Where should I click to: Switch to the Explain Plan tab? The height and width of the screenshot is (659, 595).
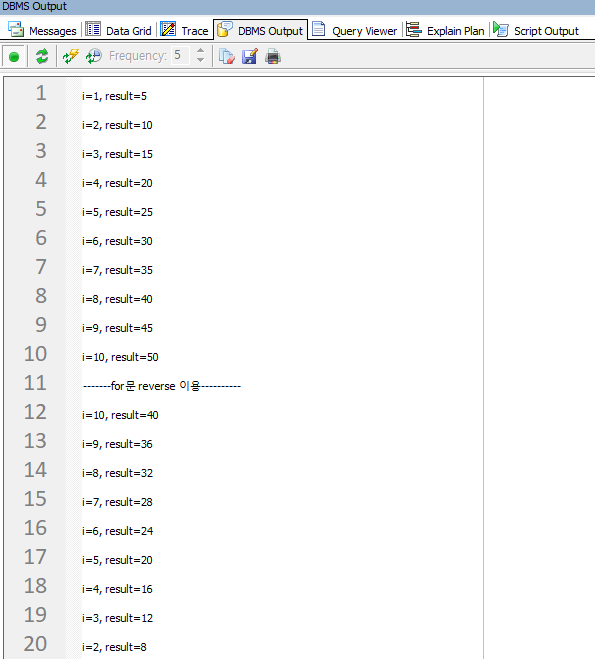pyautogui.click(x=445, y=31)
